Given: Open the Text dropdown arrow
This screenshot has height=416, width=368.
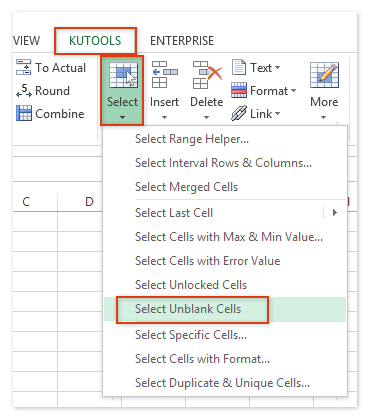Looking at the screenshot, I should (x=277, y=68).
